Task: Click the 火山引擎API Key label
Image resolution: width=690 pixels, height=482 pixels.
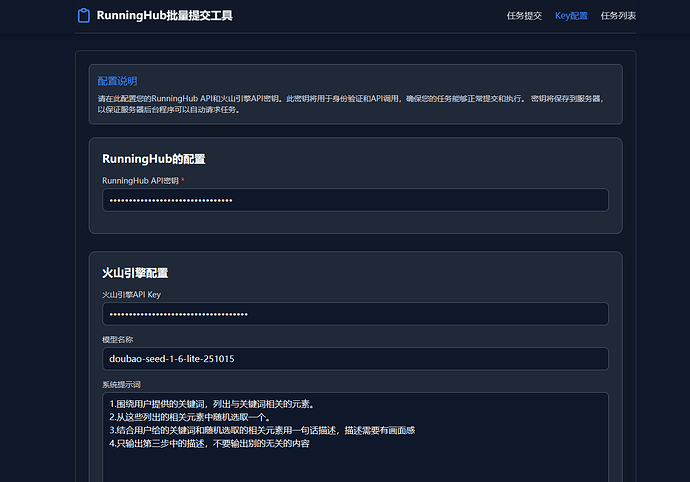Action: click(132, 294)
